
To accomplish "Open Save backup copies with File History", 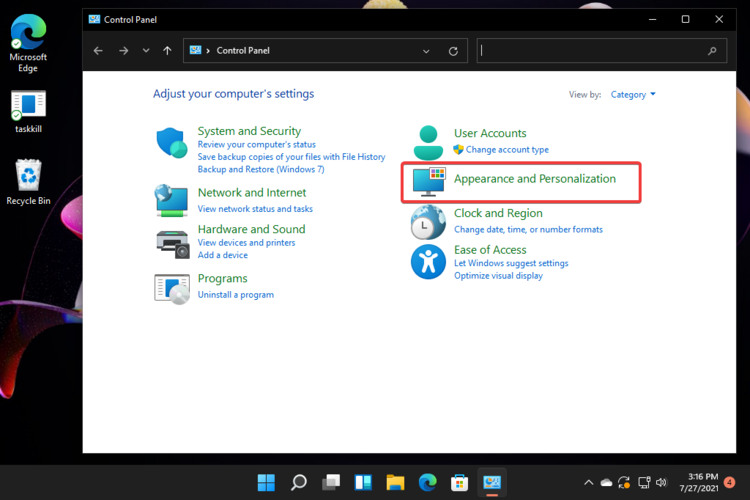I will [x=291, y=157].
